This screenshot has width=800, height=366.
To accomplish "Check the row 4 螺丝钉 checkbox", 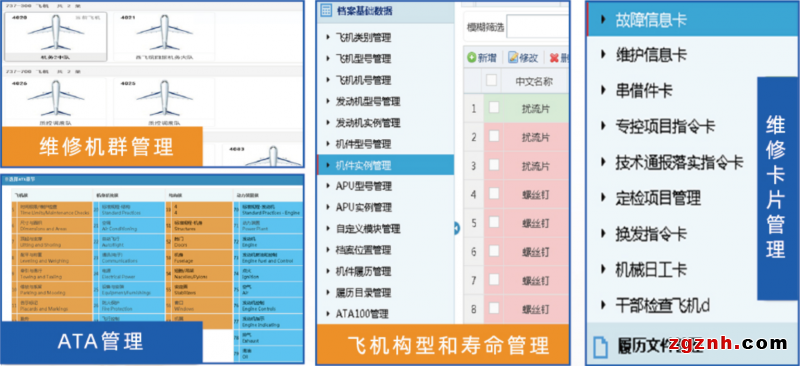I will click(x=494, y=193).
